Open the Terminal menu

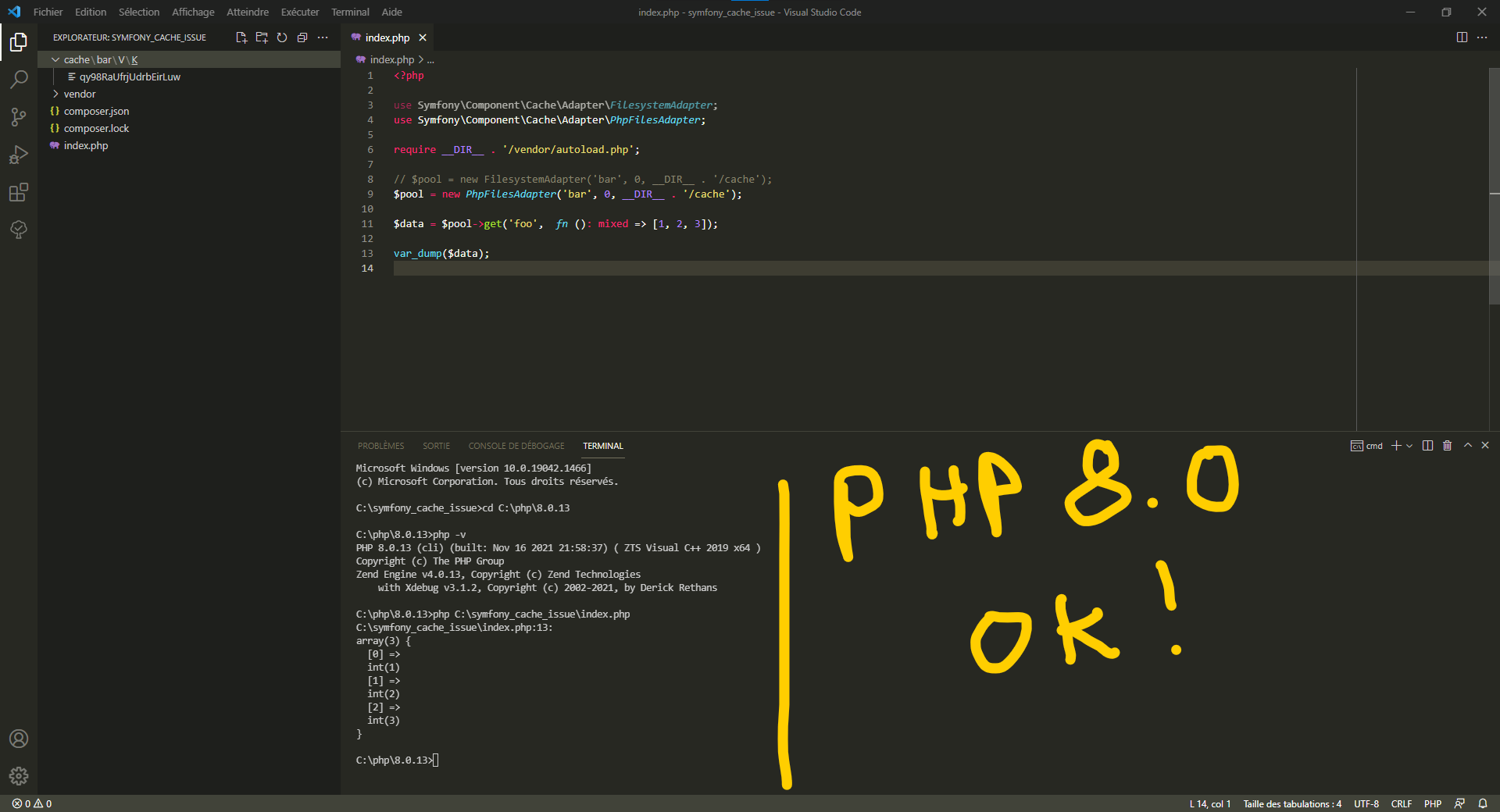[x=349, y=12]
